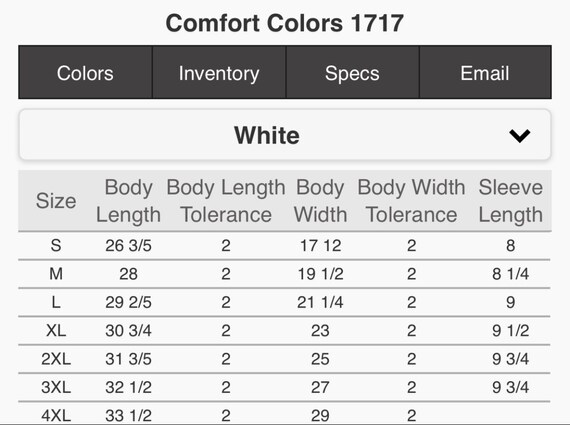
Task: Click the Body Width Tolerance header
Action: [411, 201]
